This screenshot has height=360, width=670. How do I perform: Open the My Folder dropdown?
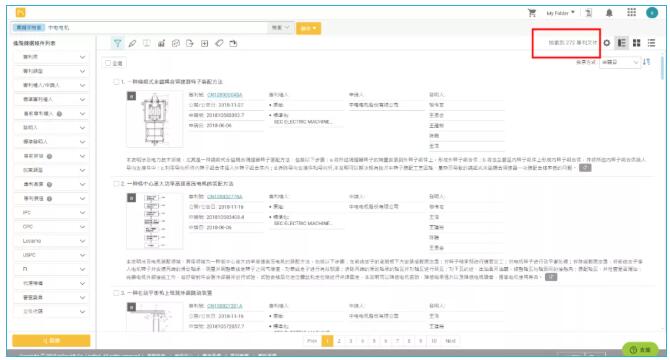click(560, 13)
